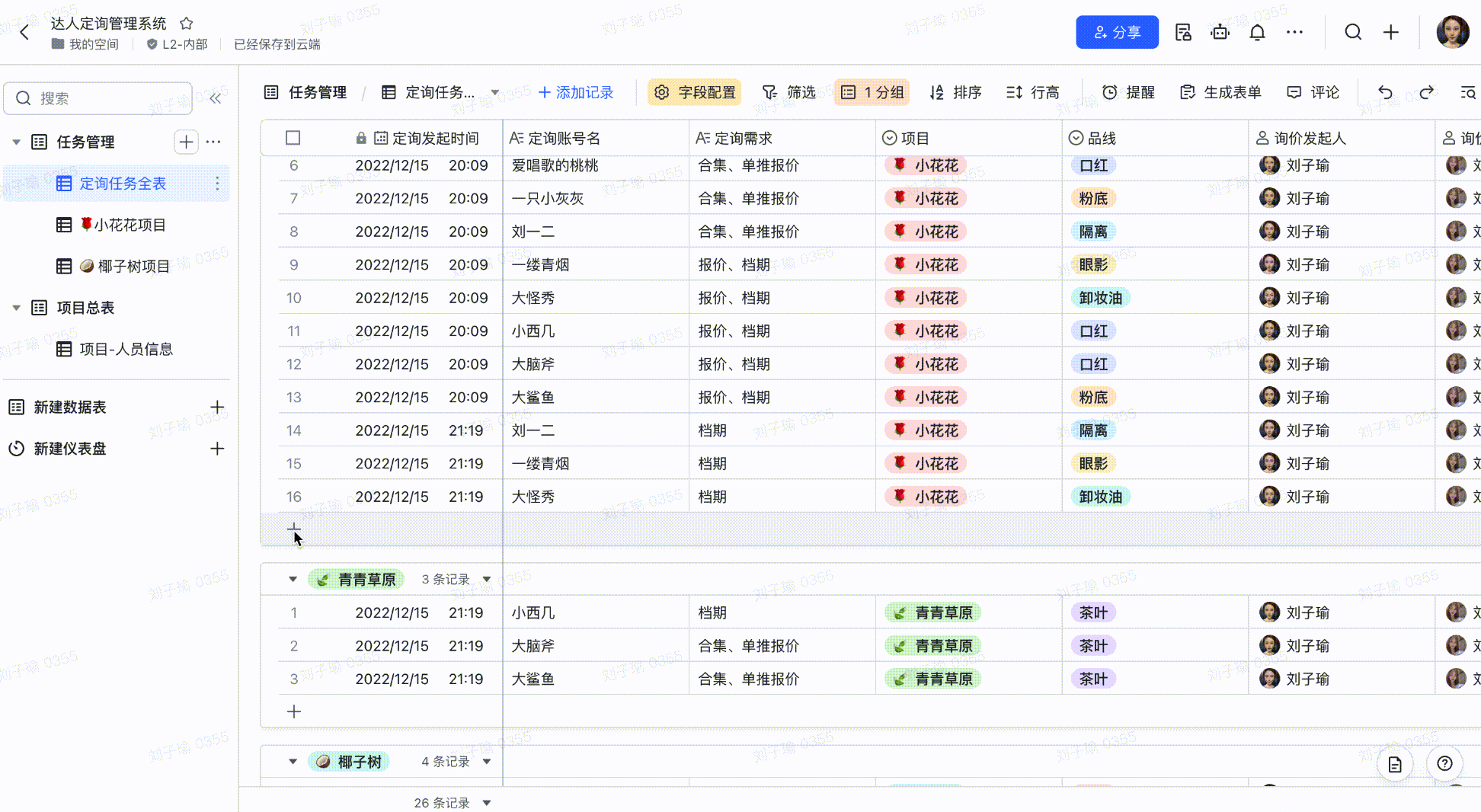Click the search magnifier in top bar
The height and width of the screenshot is (812, 1481).
(1353, 32)
